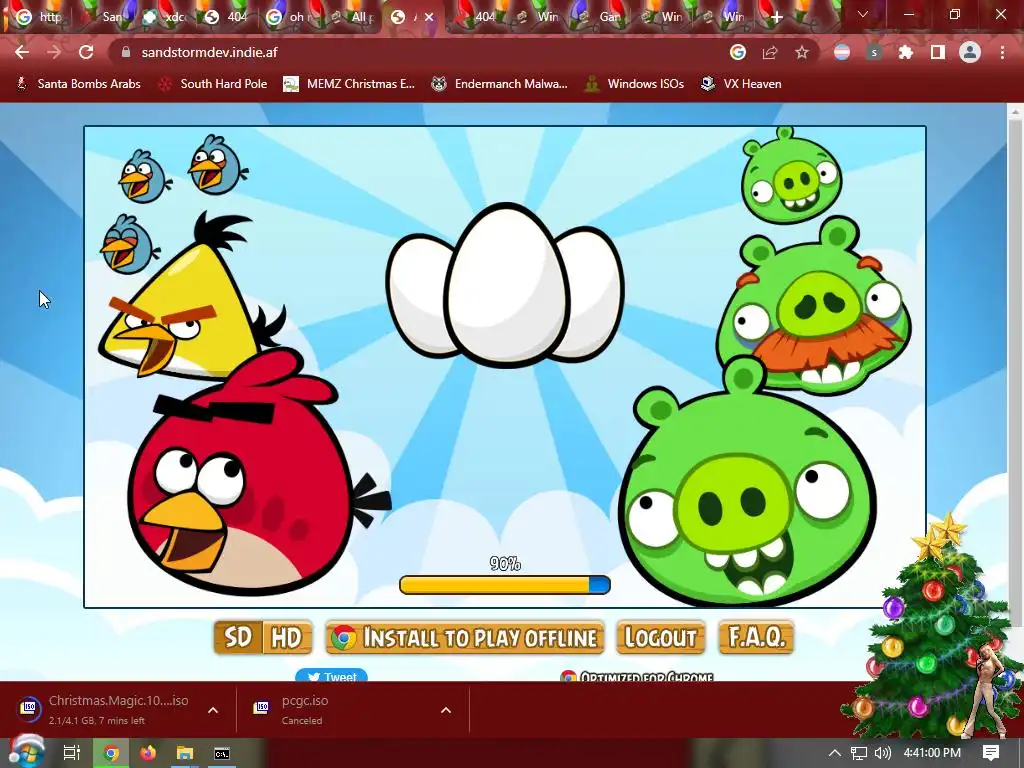
Task: Click the Google icon in the address bar
Action: click(738, 52)
